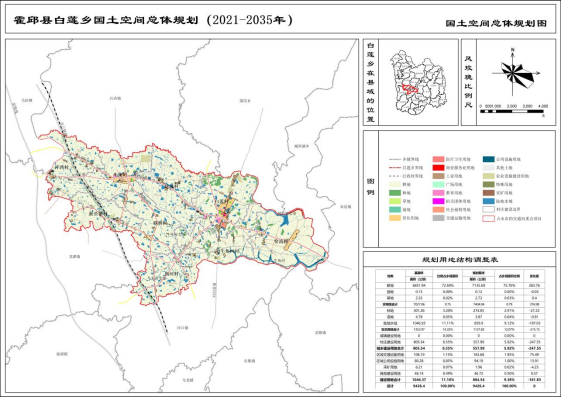Click the large blue reservoir on the map
Image resolution: width=561 pixels, height=397 pixels.
point(285,219)
